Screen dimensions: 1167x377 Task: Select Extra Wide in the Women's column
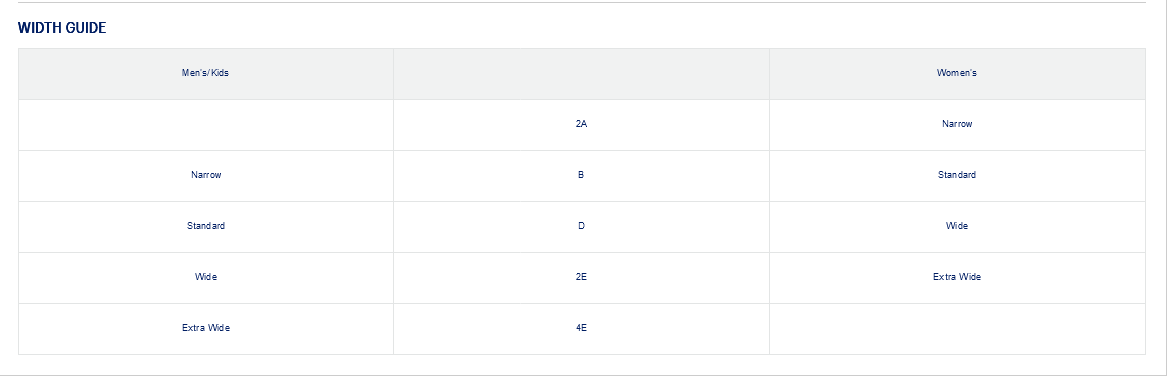pyautogui.click(x=957, y=277)
